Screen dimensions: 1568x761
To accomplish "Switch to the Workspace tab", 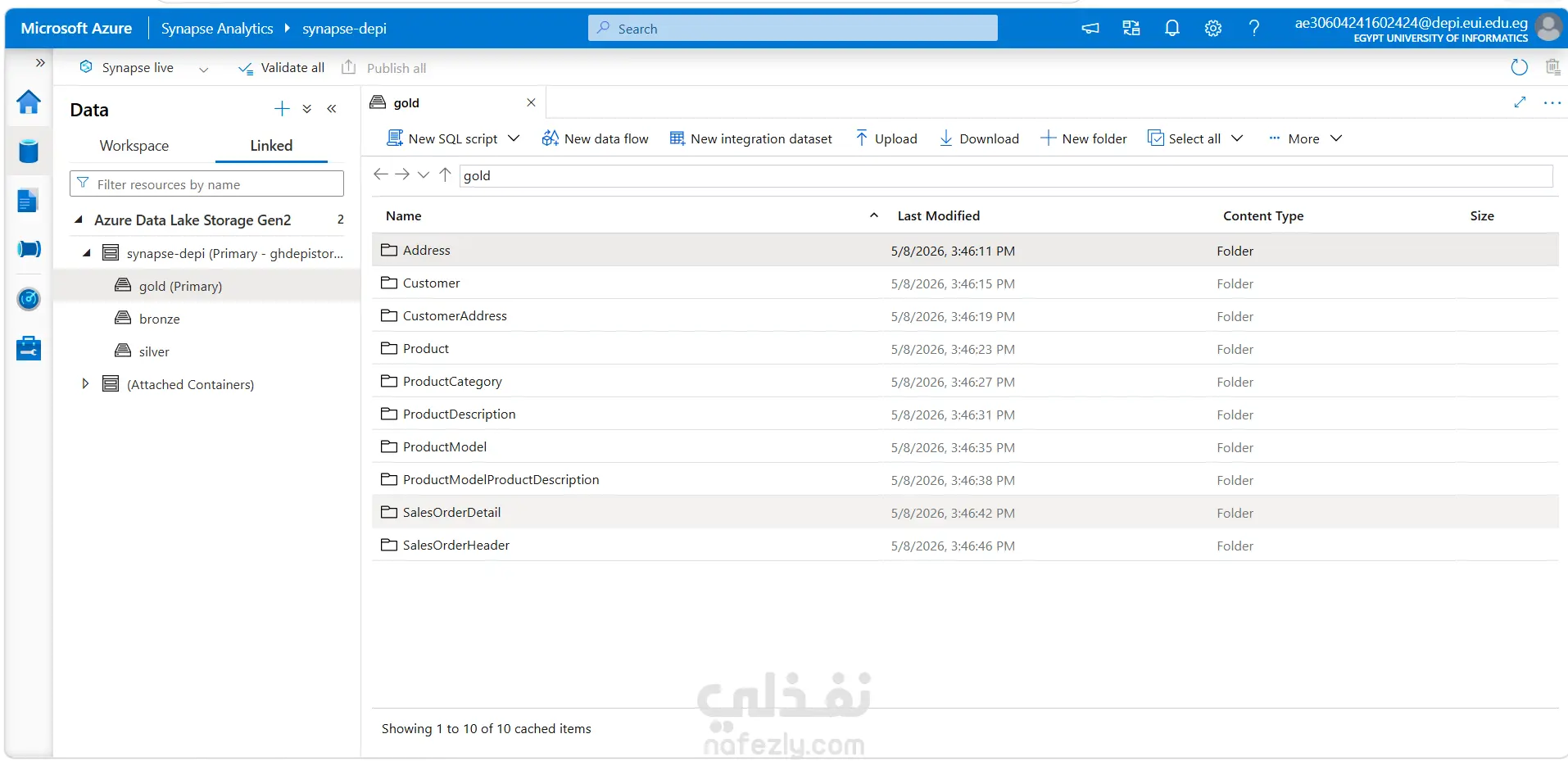I will 134,145.
